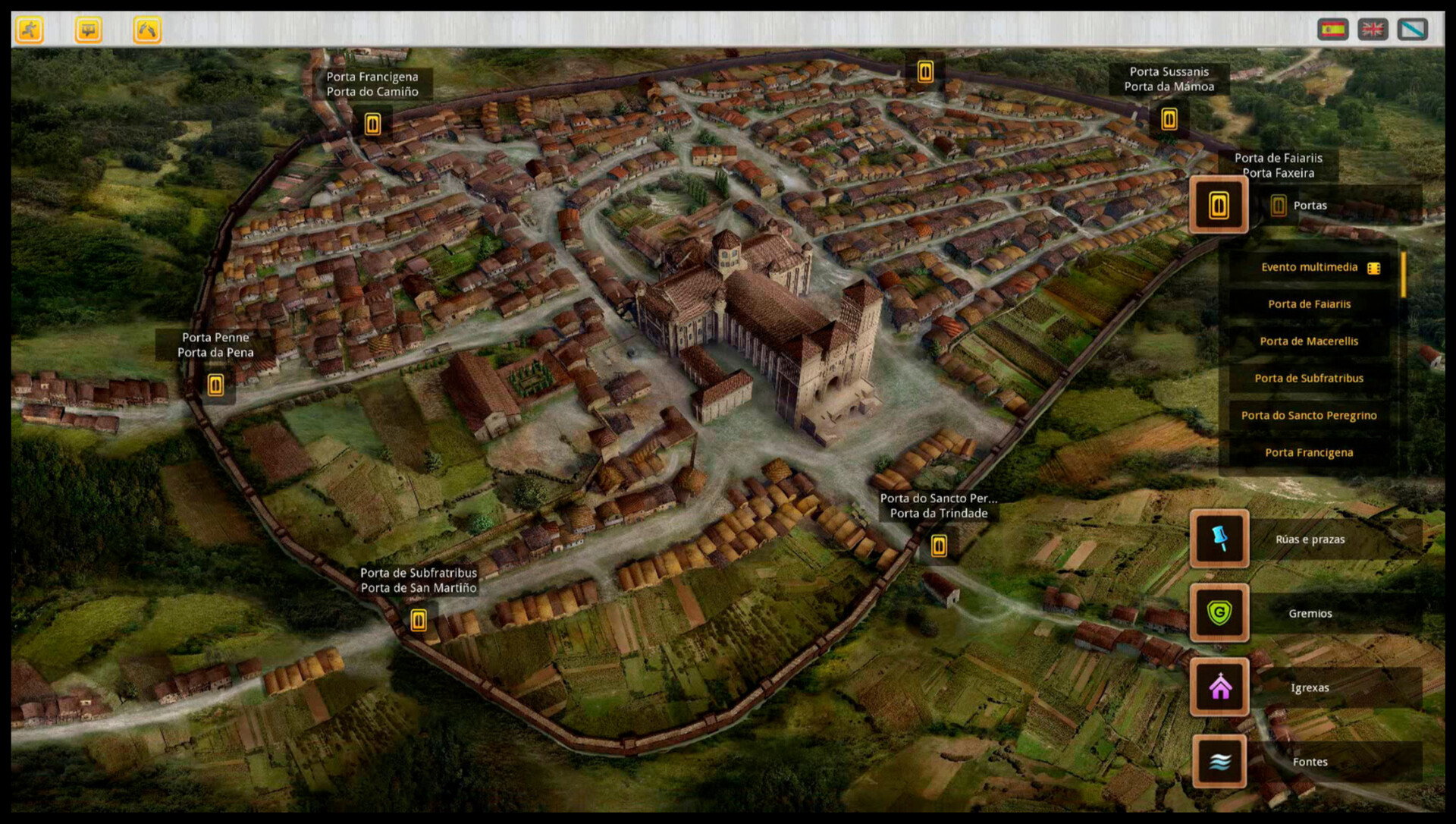Expand the Rúas e prazas category

click(1219, 539)
